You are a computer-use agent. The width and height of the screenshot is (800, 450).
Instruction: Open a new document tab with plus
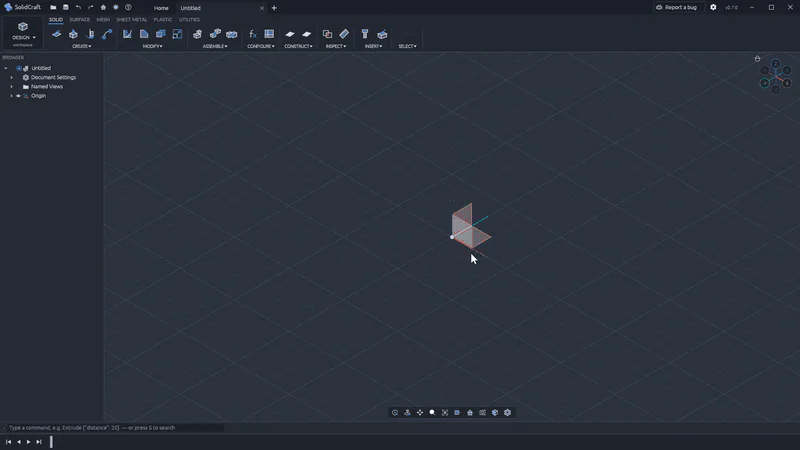point(274,8)
